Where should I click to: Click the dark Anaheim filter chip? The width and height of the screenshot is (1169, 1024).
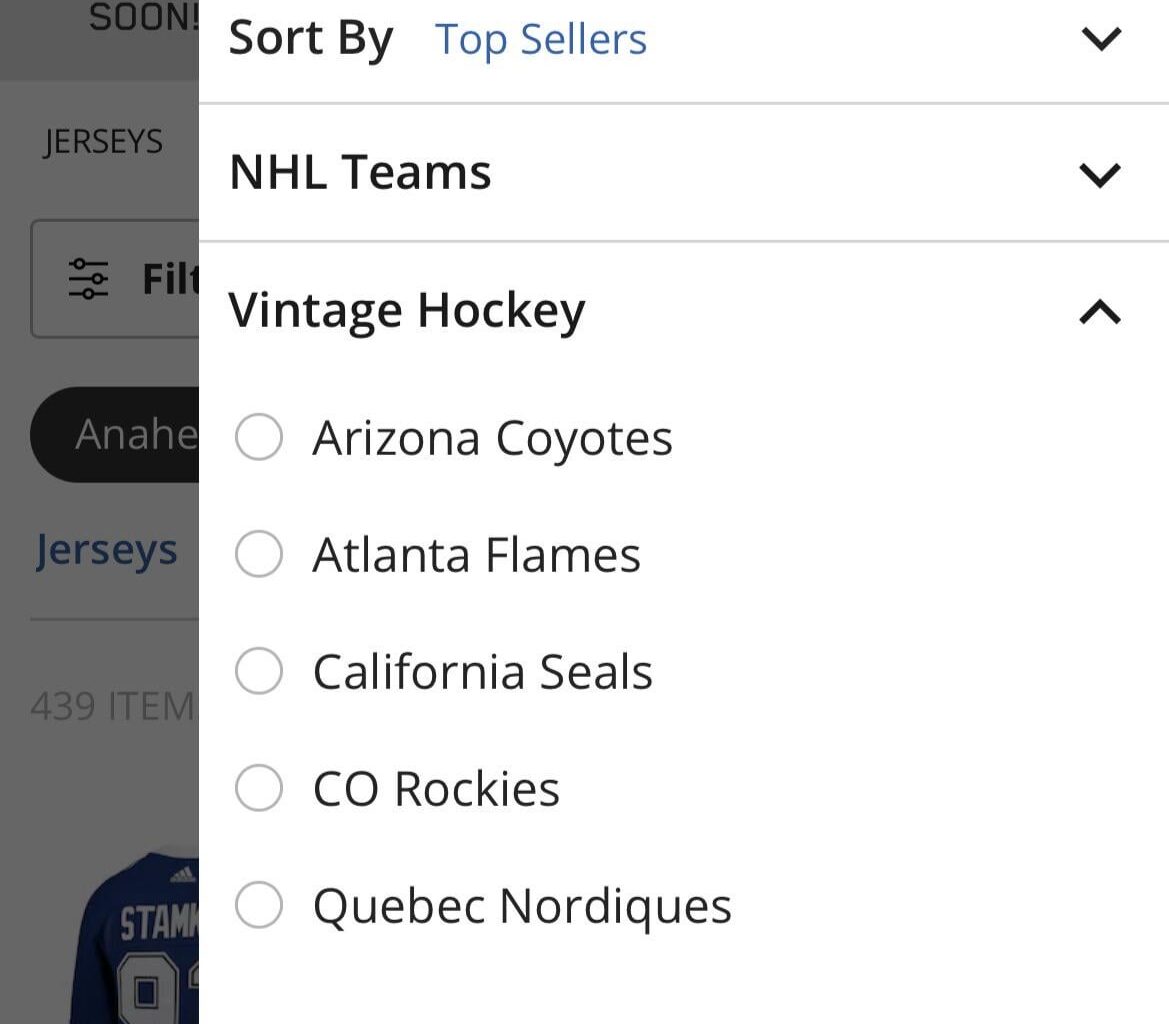click(116, 435)
